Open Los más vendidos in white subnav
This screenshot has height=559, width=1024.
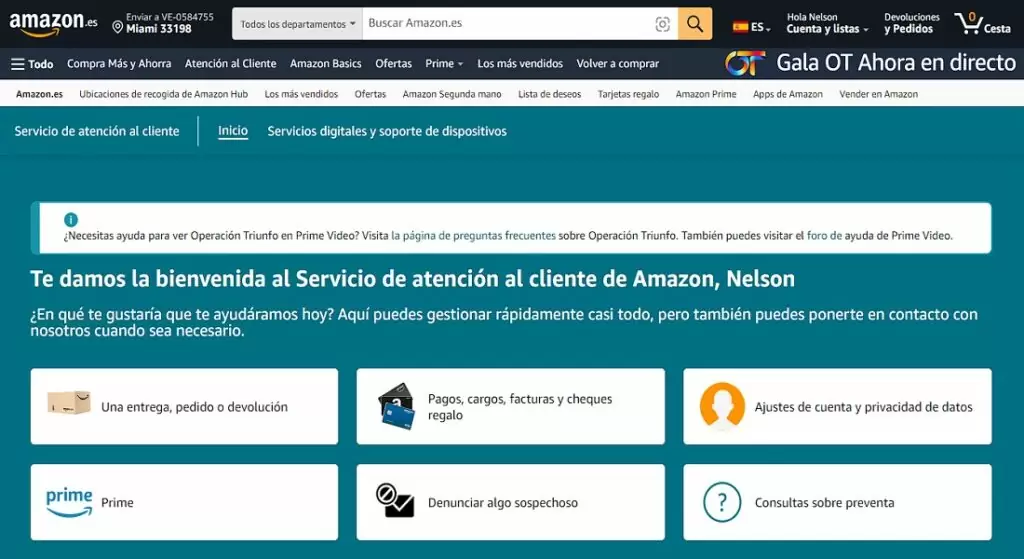pyautogui.click(x=301, y=94)
